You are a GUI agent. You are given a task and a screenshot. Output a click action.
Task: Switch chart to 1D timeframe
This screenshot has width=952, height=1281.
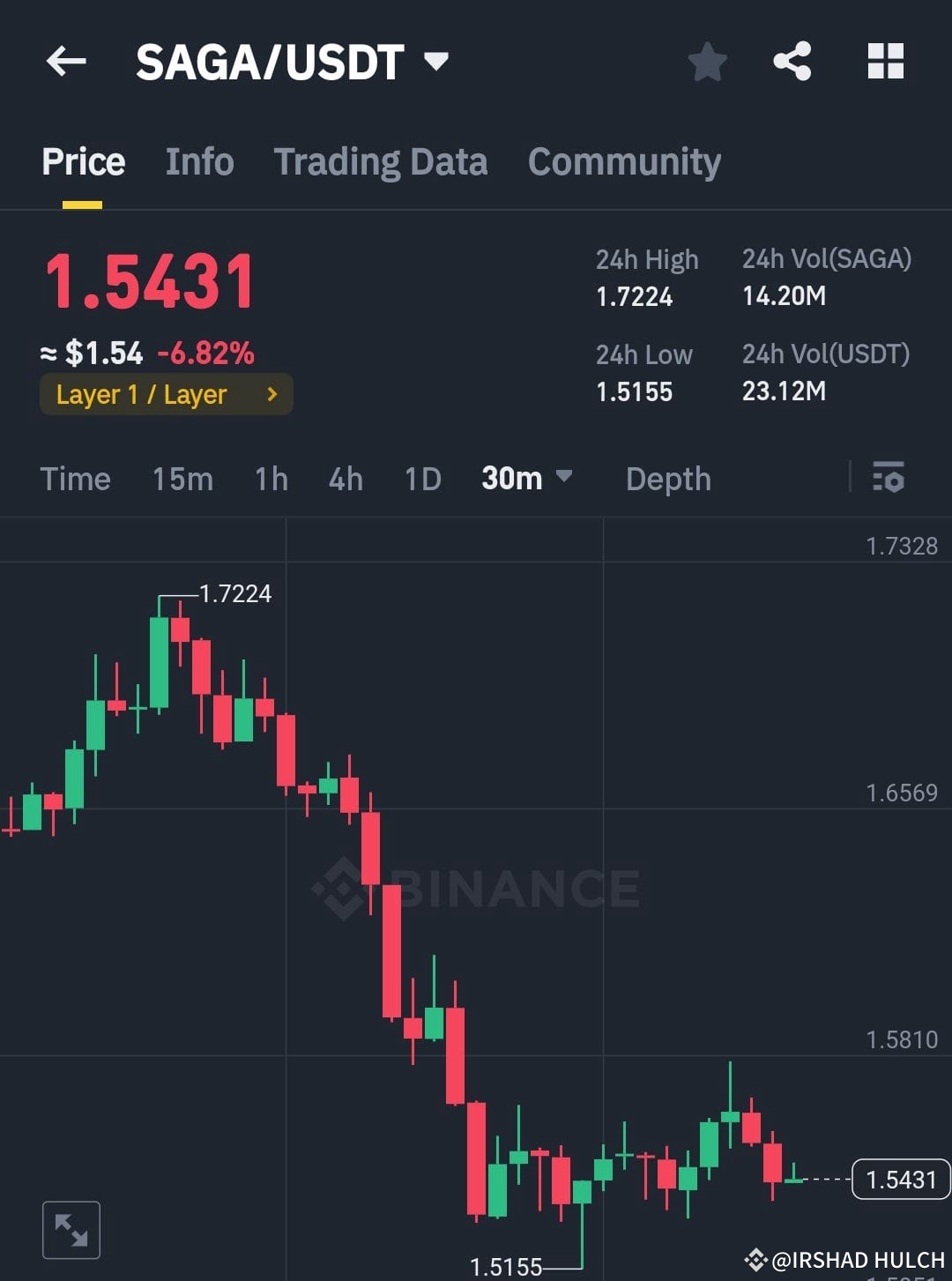[x=421, y=479]
